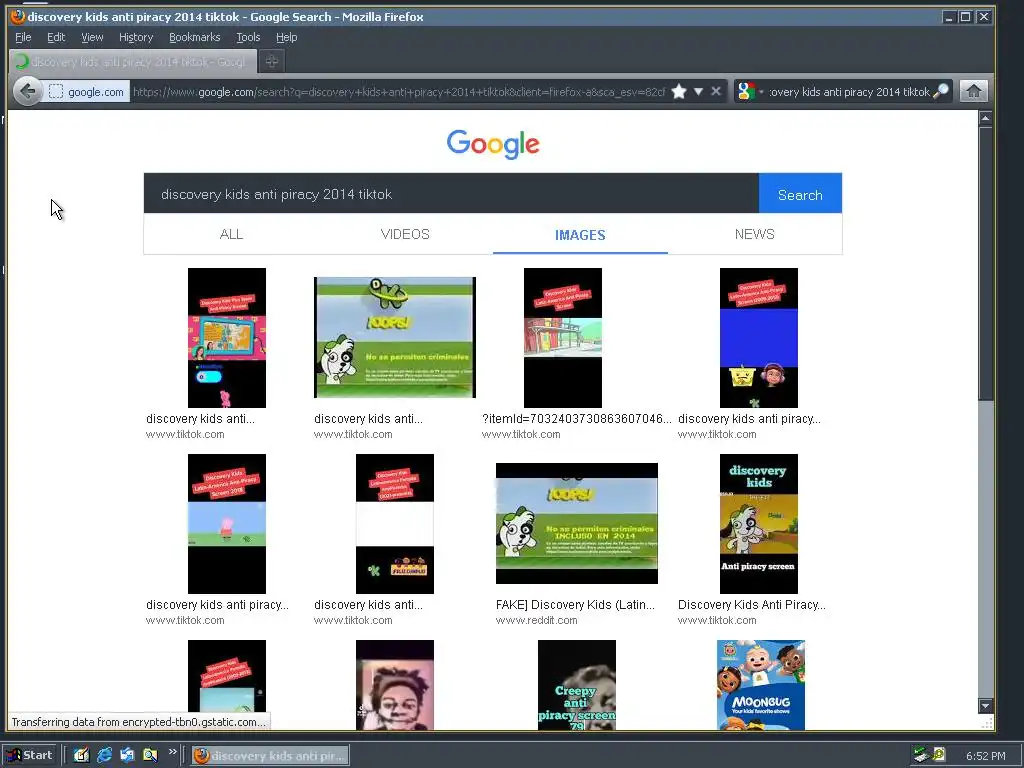1024x768 pixels.
Task: Switch to the VIDEOS results tab
Action: [405, 234]
